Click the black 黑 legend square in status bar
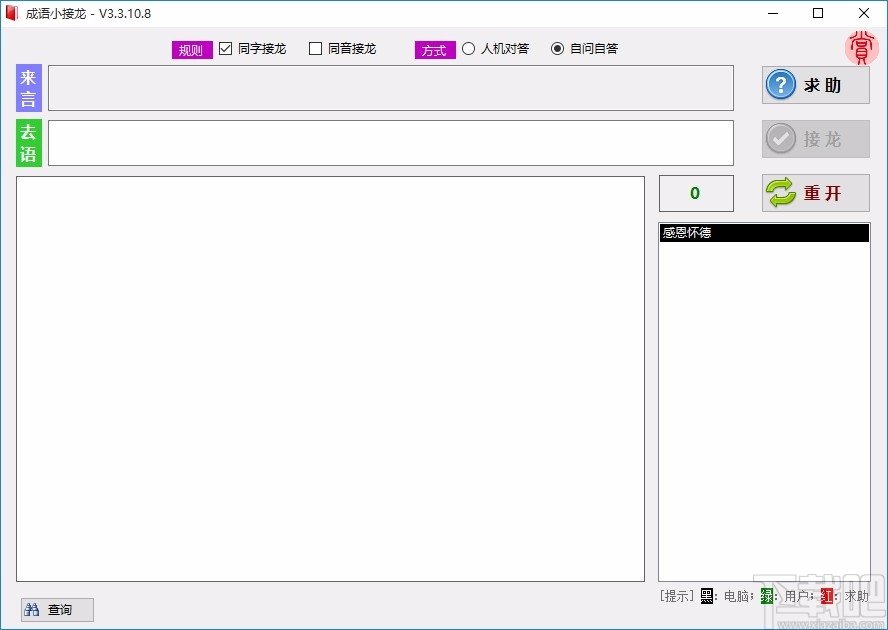Screen dimensions: 888x630 tap(706, 595)
